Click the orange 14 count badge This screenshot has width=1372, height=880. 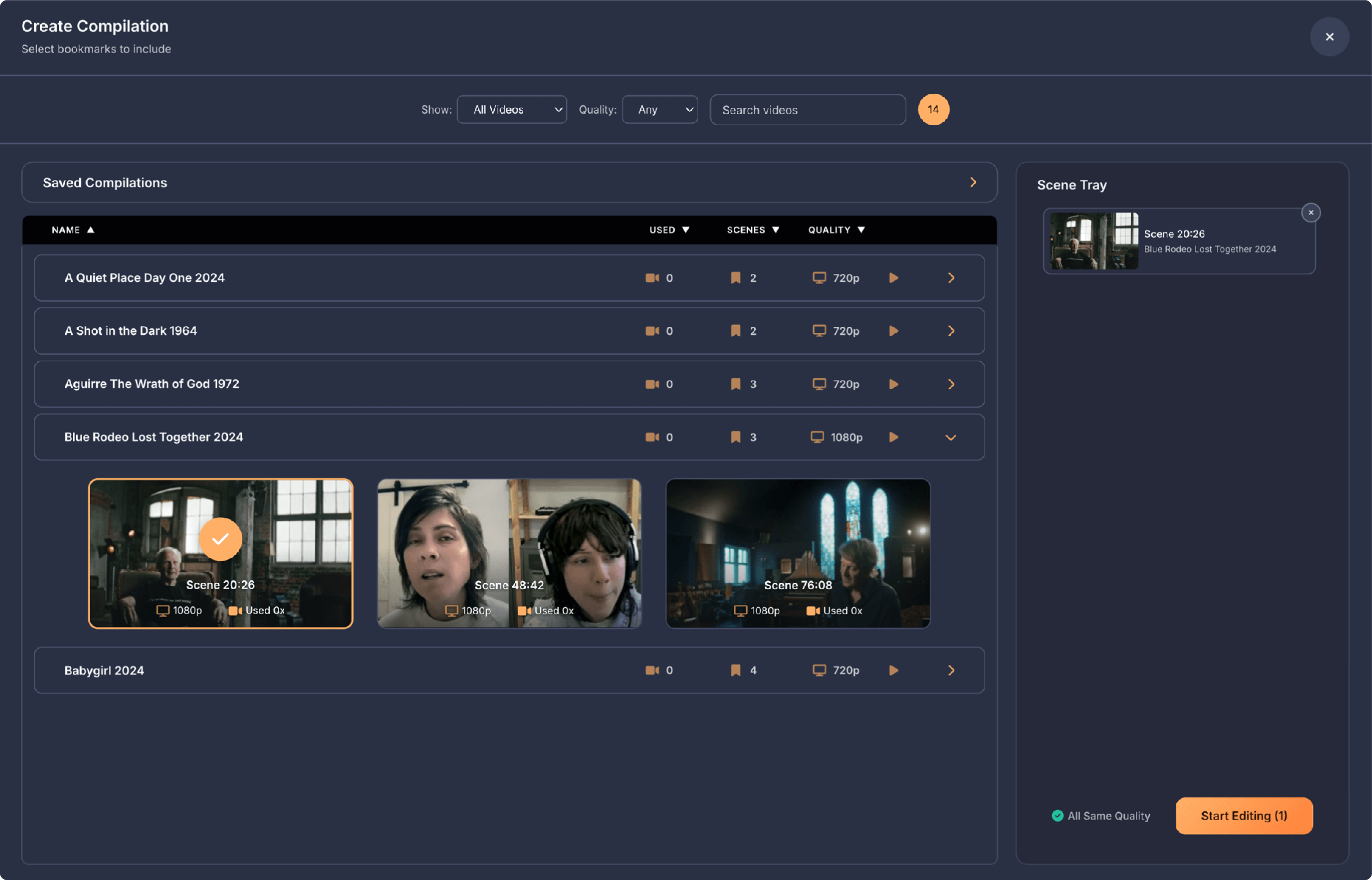click(x=933, y=110)
